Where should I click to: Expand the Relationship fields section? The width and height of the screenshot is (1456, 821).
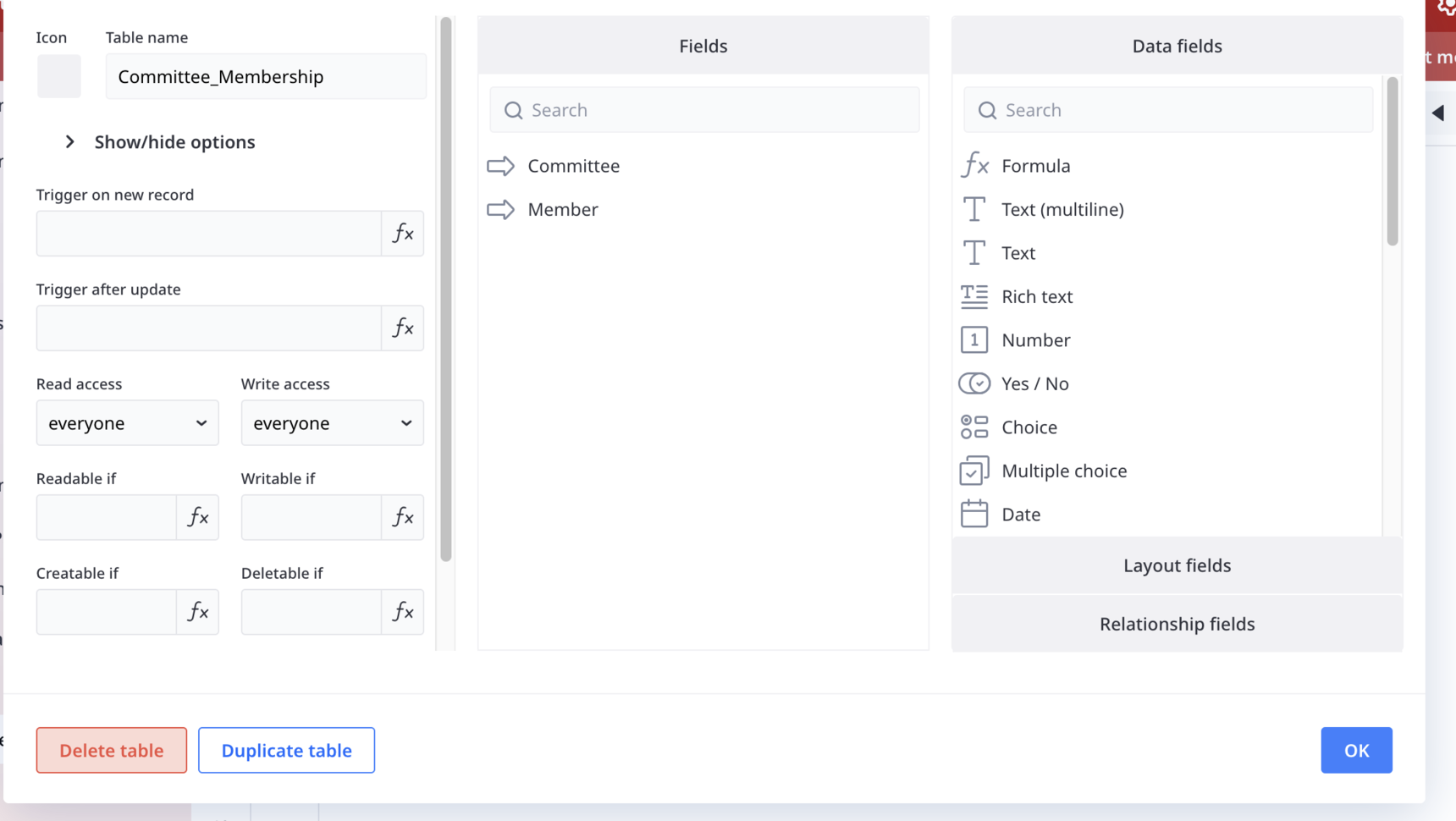coord(1177,624)
